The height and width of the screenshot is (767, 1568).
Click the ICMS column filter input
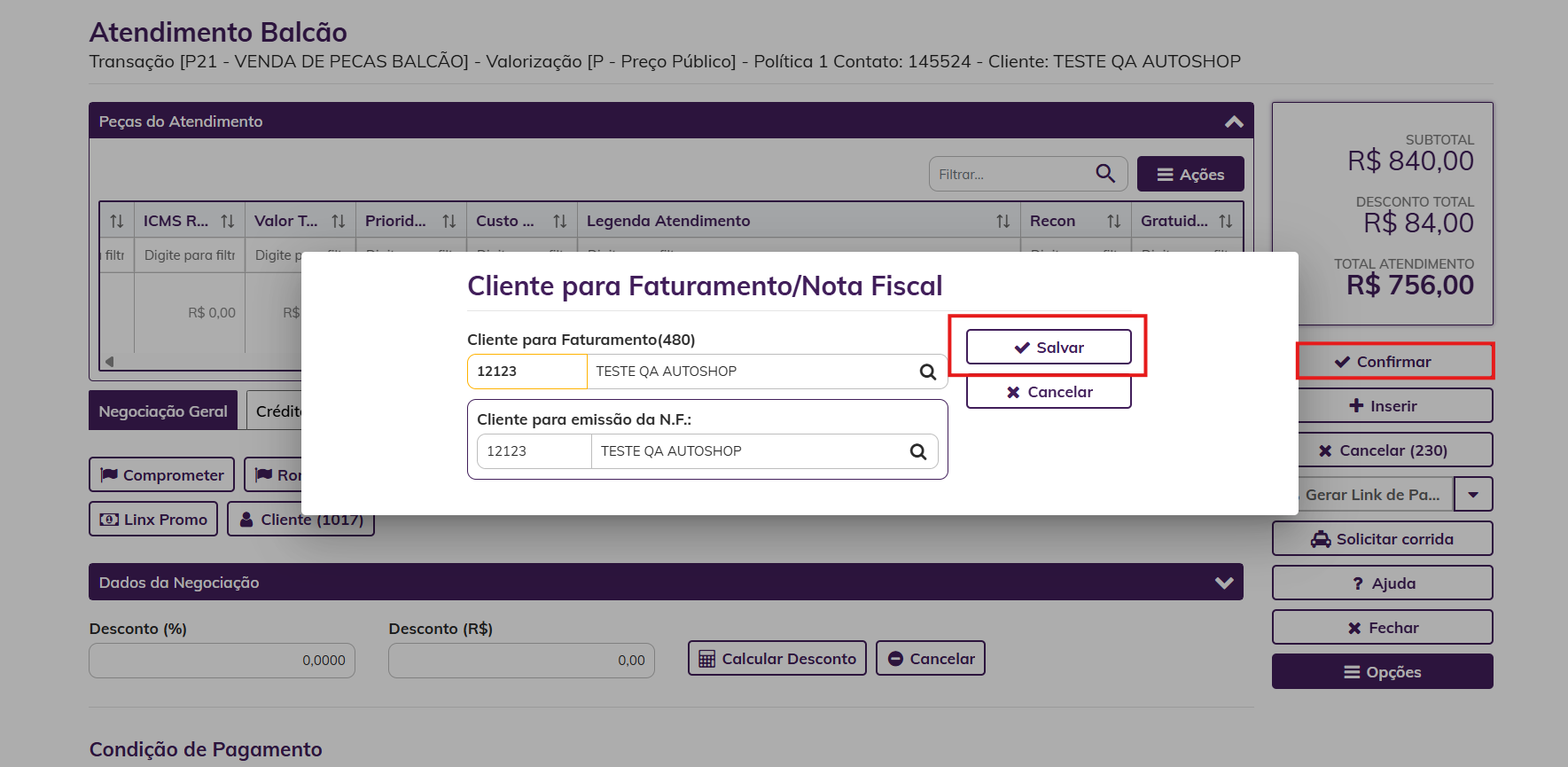[190, 255]
